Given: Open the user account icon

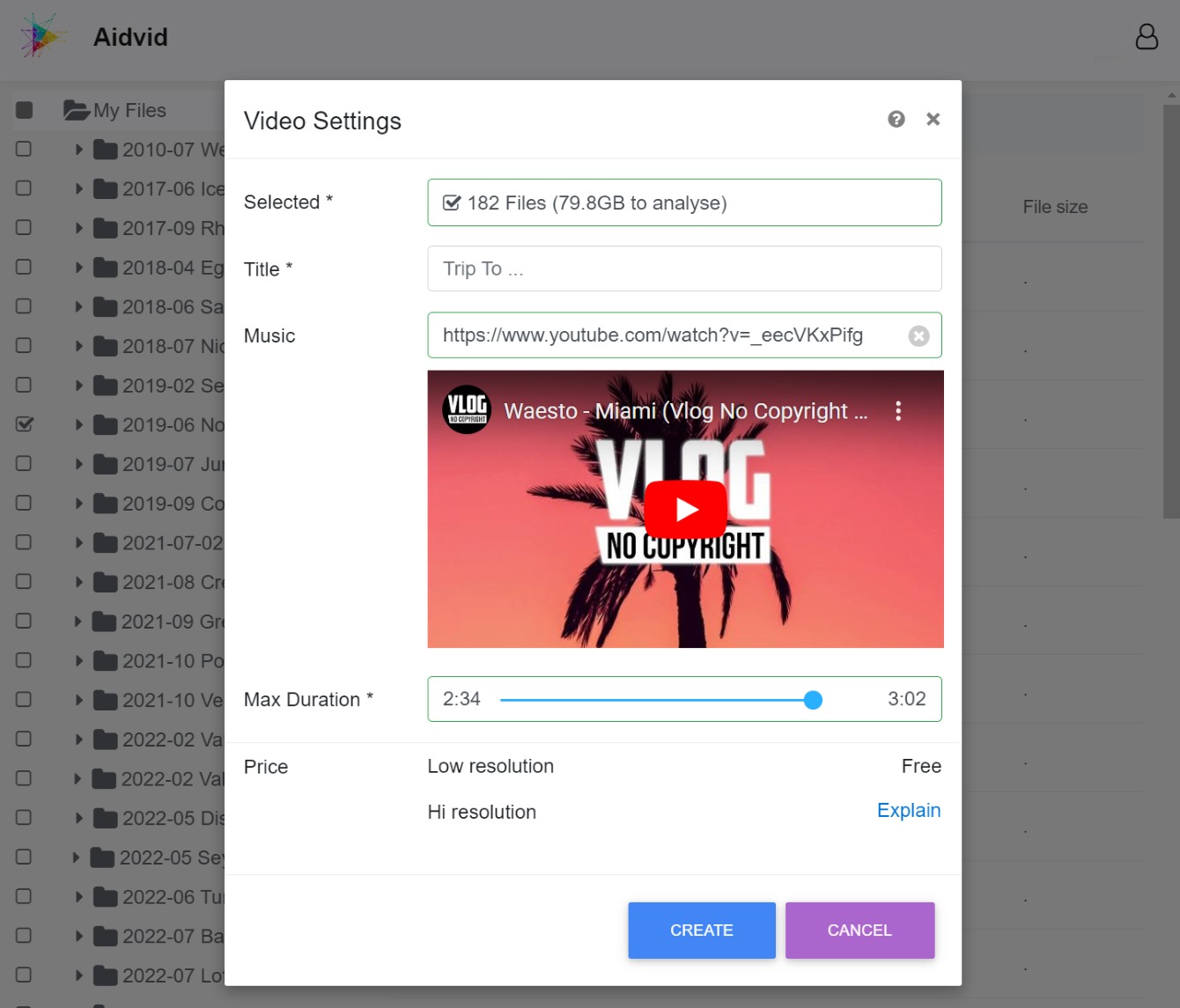Looking at the screenshot, I should coord(1147,36).
